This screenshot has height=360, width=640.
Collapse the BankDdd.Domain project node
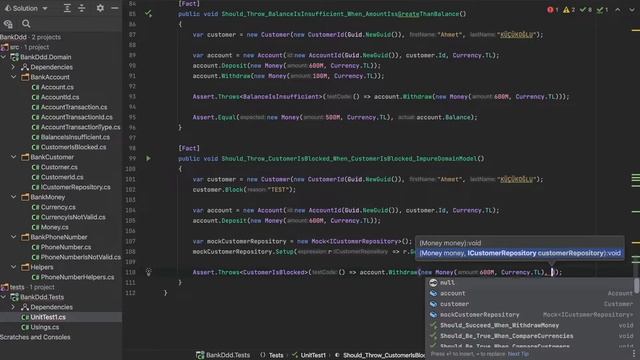pos(4,57)
